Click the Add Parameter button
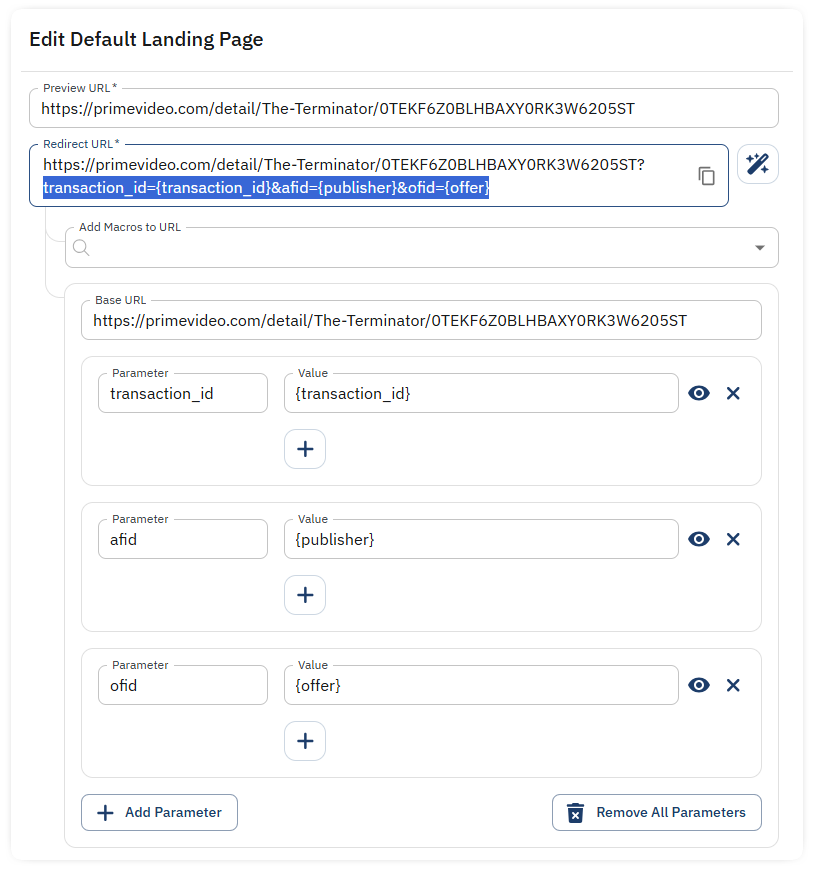814x869 pixels. point(160,812)
